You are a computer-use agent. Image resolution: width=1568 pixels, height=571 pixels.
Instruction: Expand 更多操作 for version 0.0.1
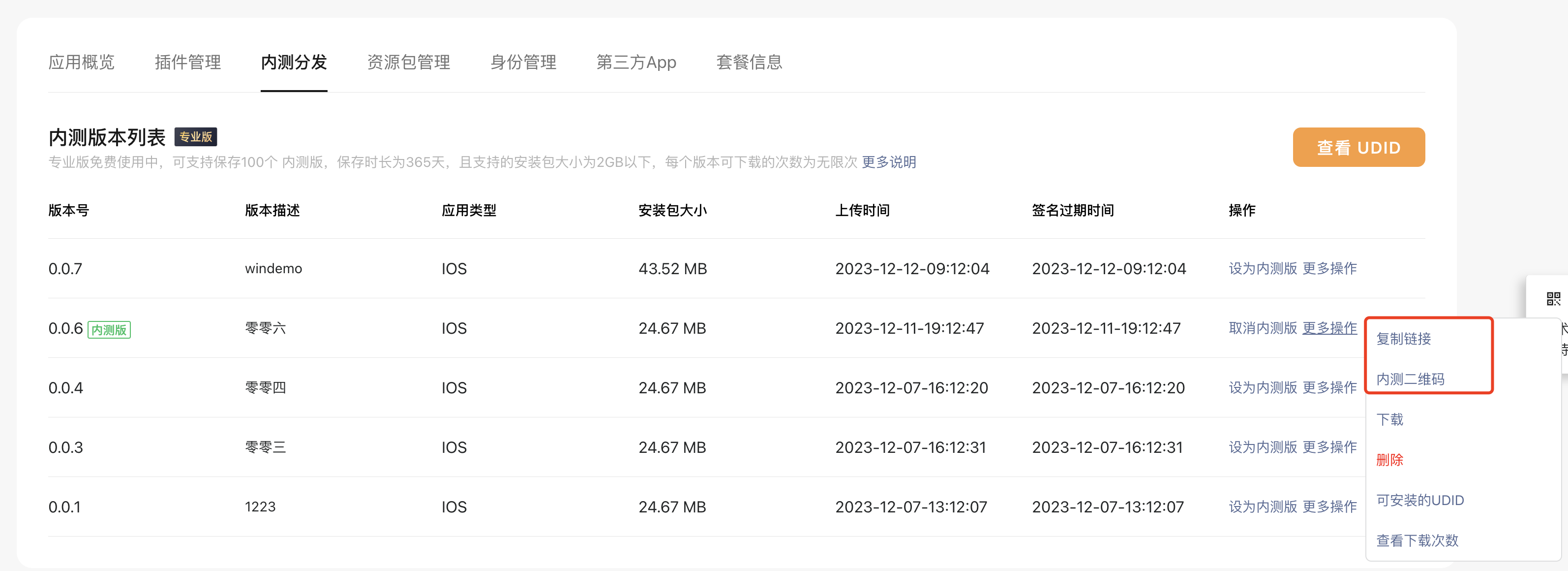[1329, 507]
